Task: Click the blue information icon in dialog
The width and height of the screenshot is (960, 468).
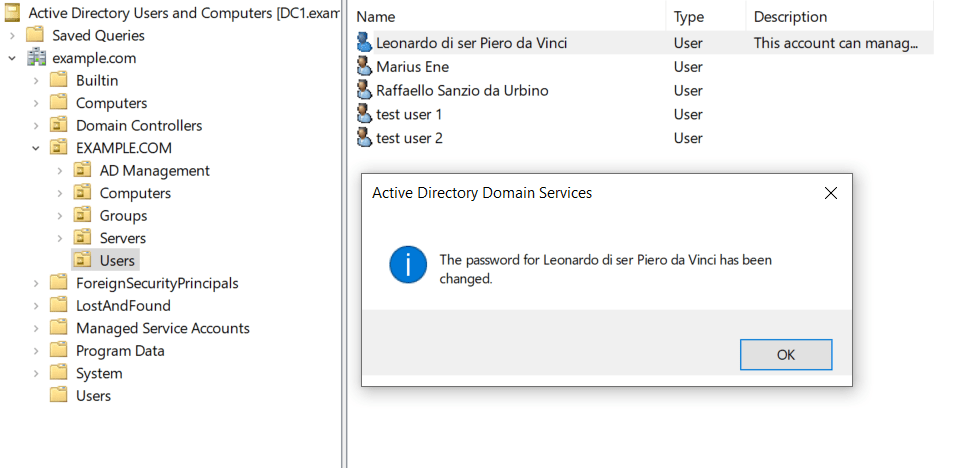Action: (x=407, y=267)
